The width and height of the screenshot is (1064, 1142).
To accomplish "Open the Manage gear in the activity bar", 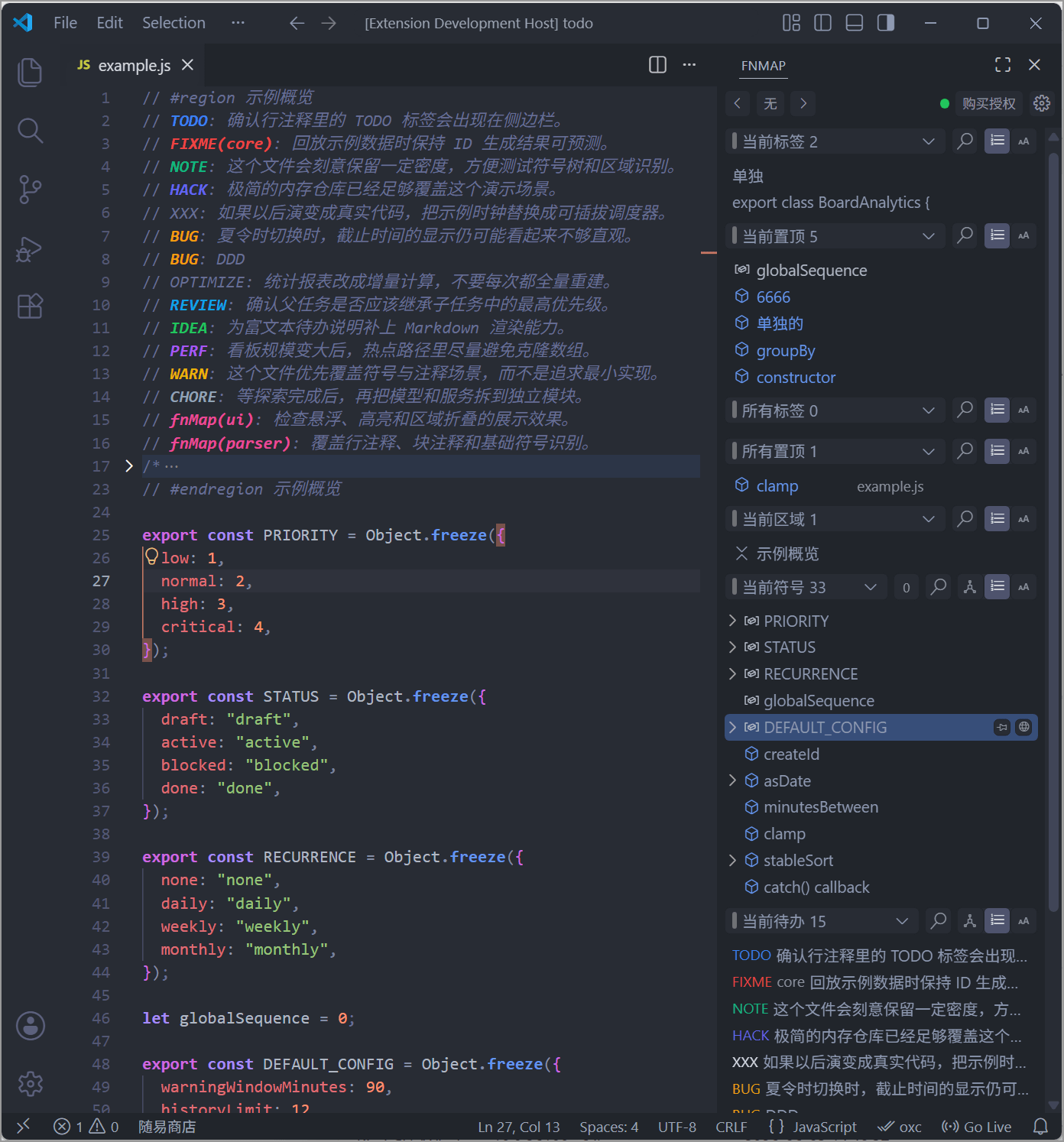I will point(30,1084).
